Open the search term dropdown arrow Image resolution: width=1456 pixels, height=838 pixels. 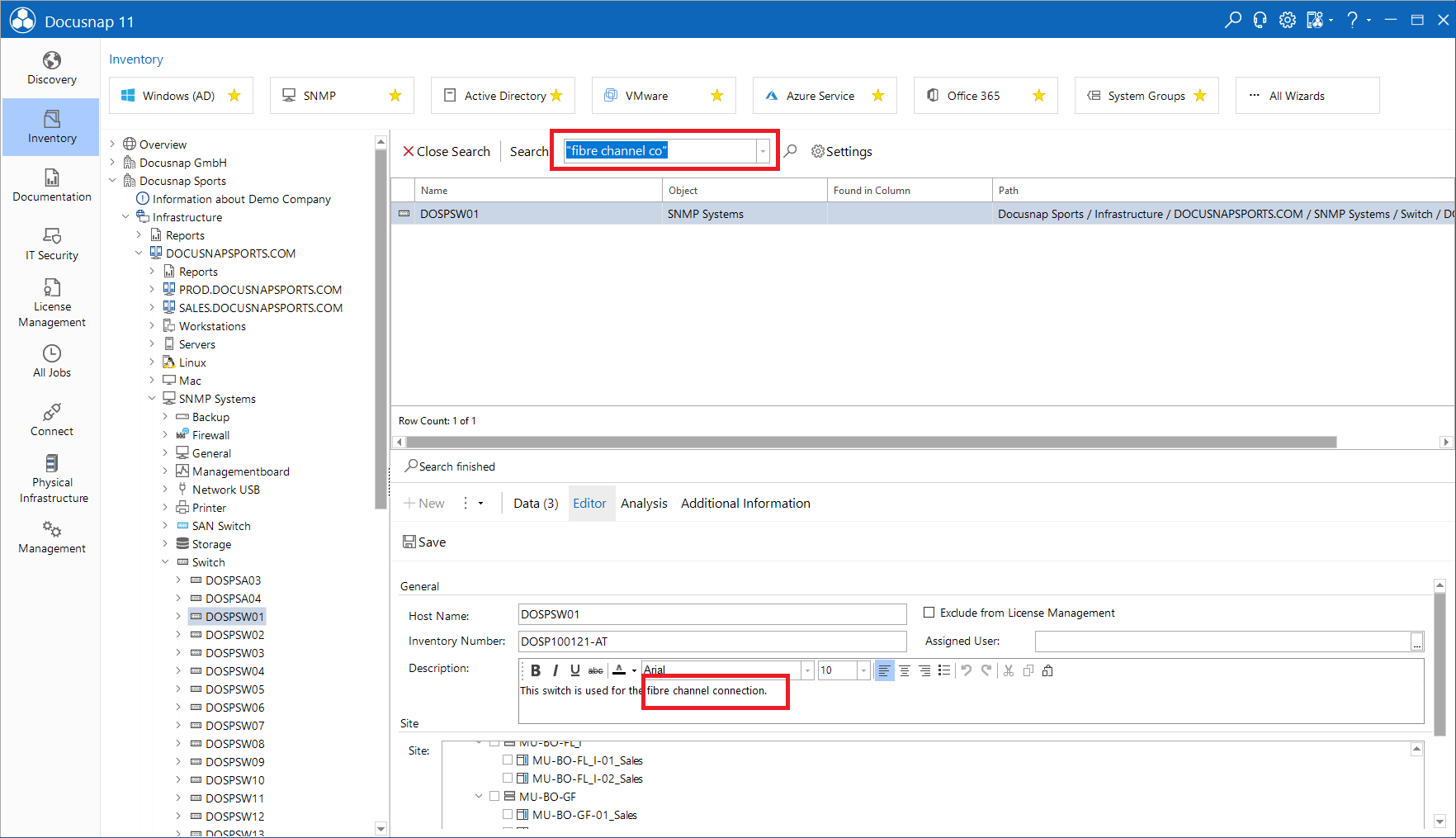click(763, 151)
